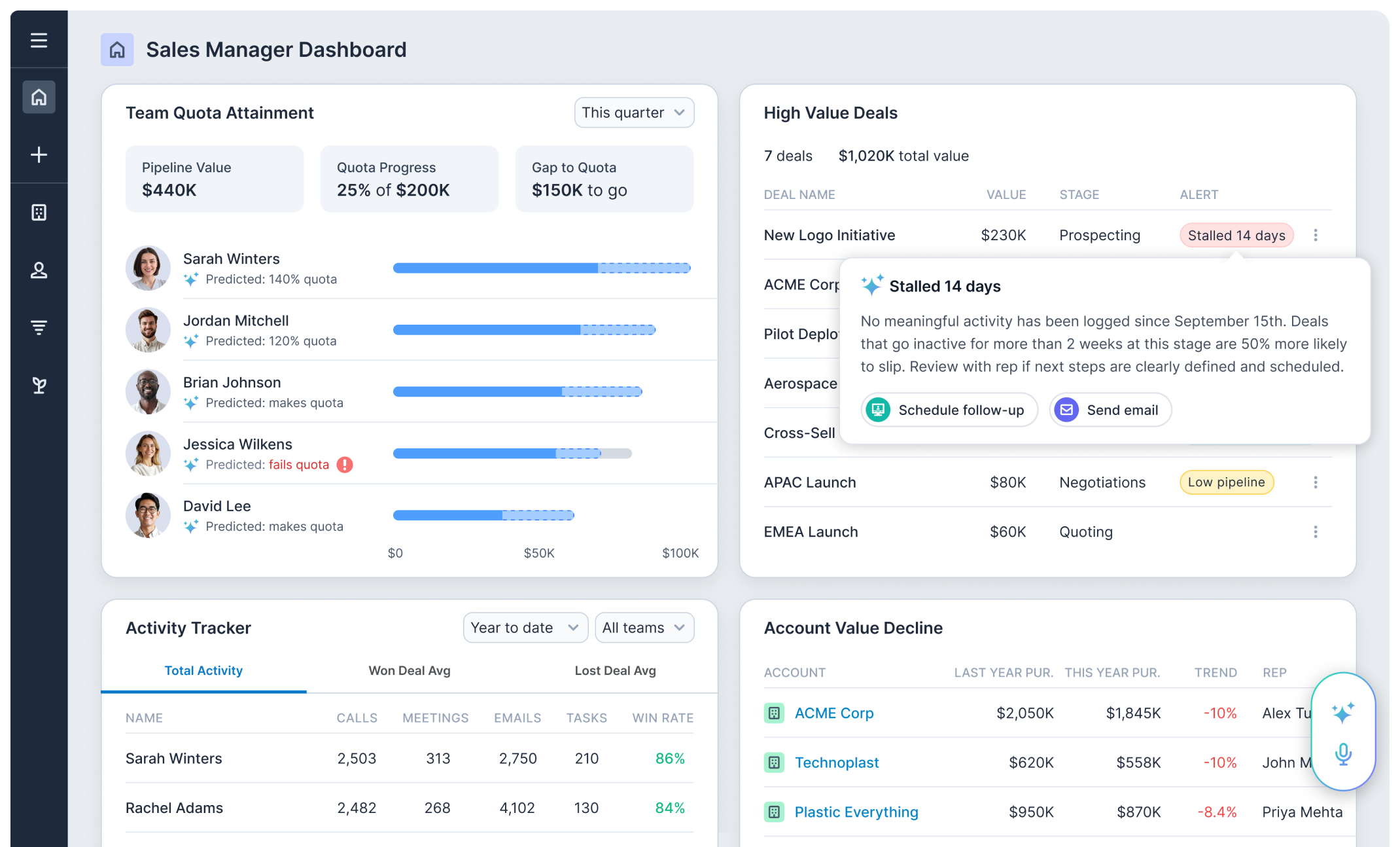The height and width of the screenshot is (847, 1400).
Task: Open the plant sprout icon in sidebar
Action: tap(39, 386)
